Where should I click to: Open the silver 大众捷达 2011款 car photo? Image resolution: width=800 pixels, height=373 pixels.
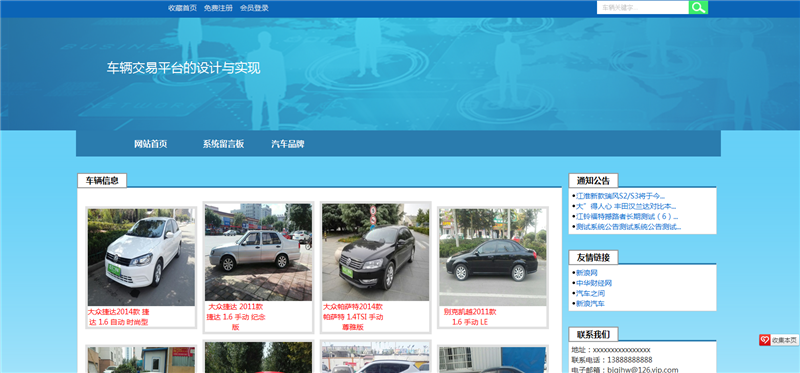258,252
